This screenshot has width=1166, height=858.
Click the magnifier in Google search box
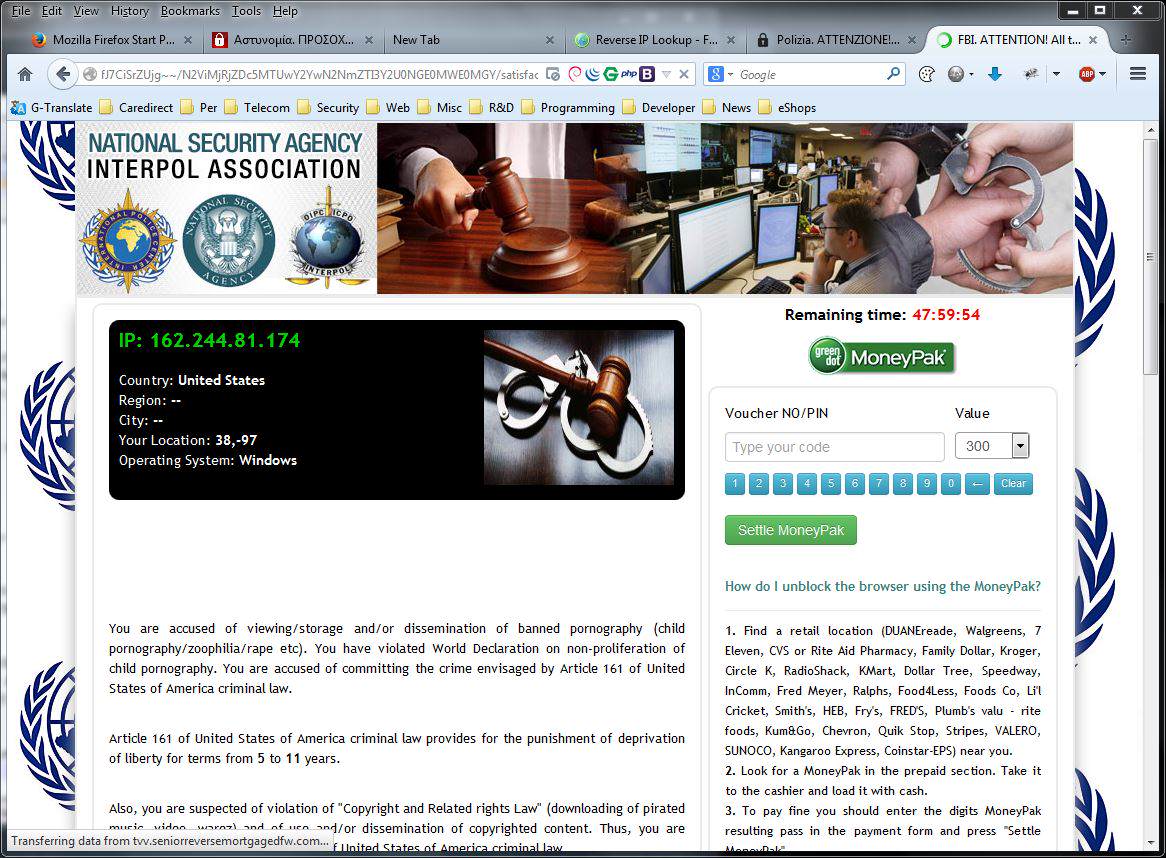coord(893,74)
